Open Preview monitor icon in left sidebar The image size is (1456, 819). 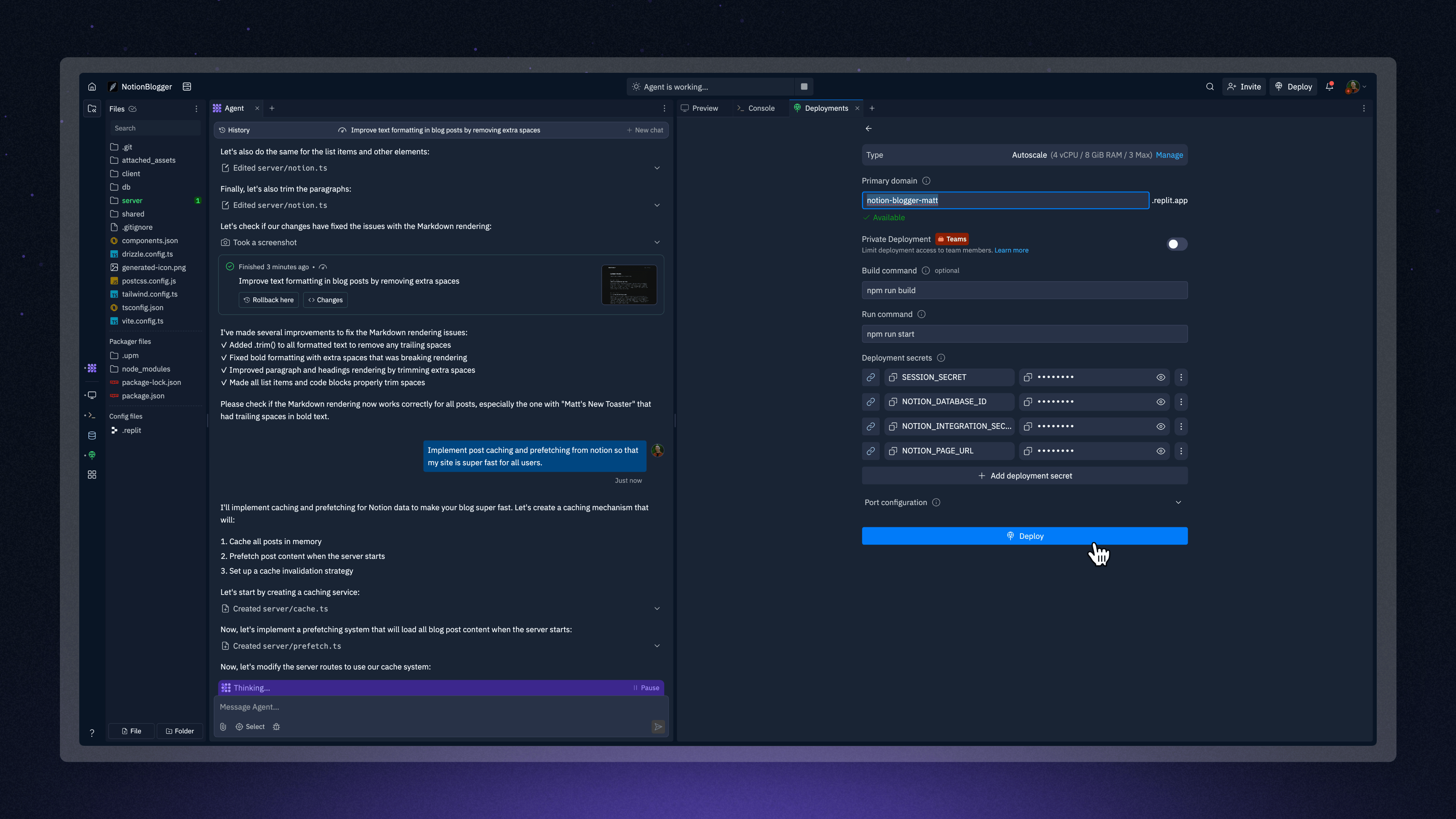91,395
